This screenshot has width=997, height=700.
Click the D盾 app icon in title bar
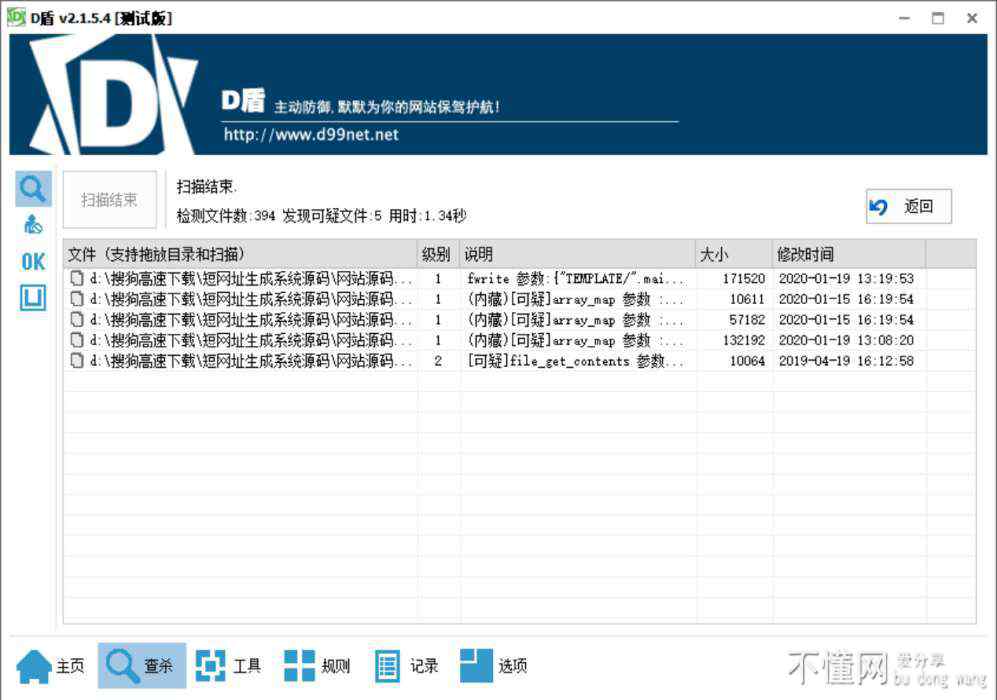15,17
